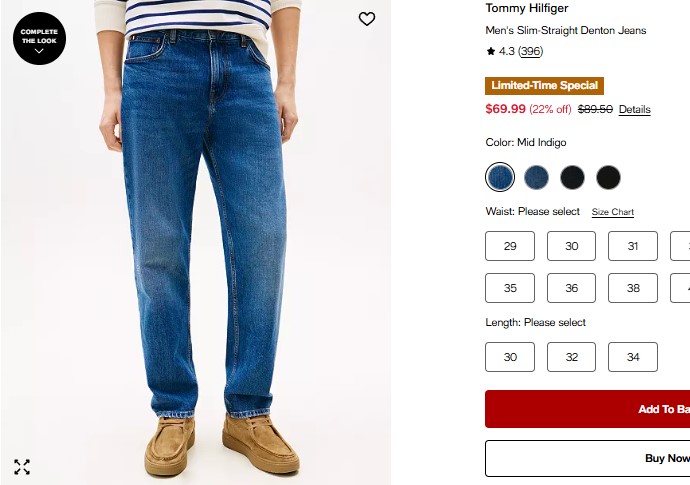Click the star rating icon

pos(491,51)
